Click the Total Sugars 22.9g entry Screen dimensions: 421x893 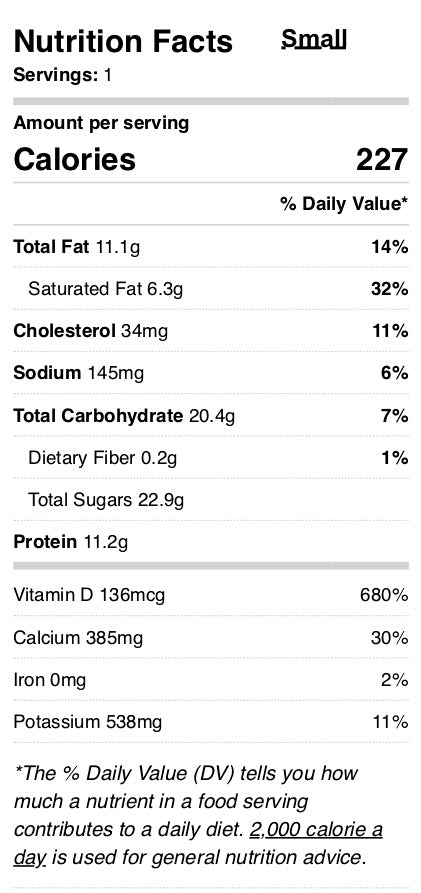106,500
